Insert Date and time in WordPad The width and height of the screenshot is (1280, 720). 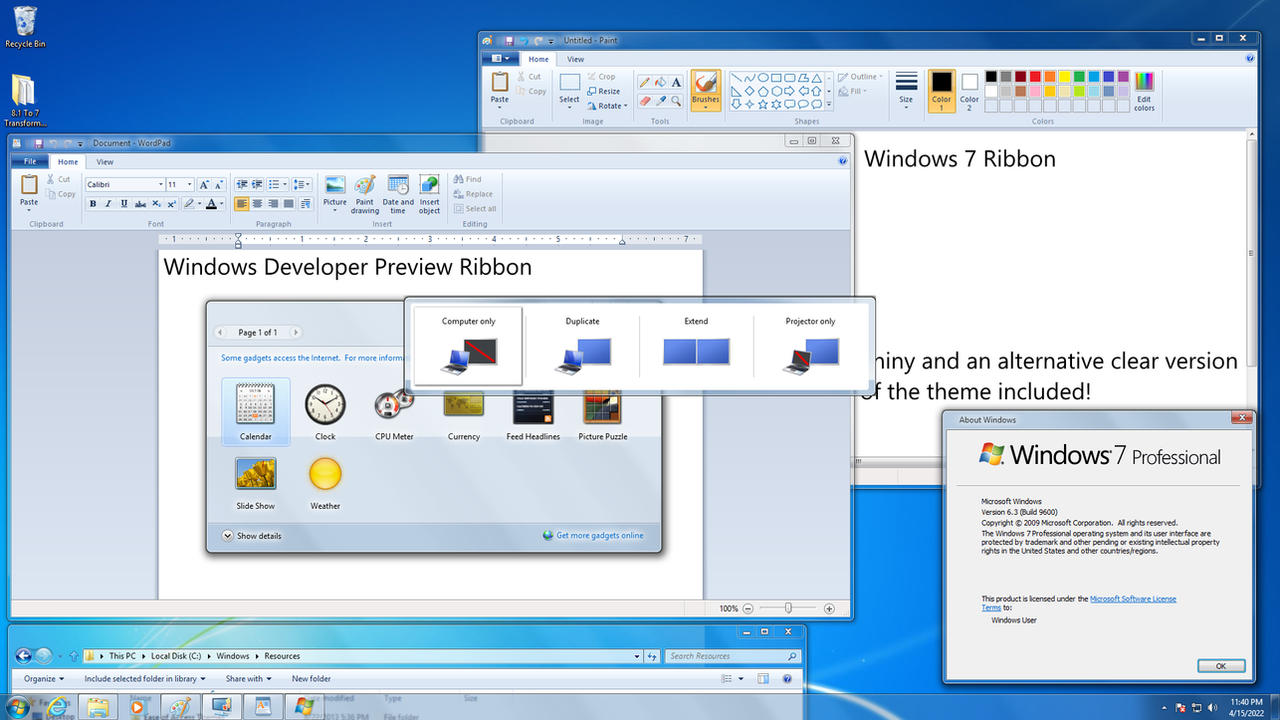click(397, 194)
